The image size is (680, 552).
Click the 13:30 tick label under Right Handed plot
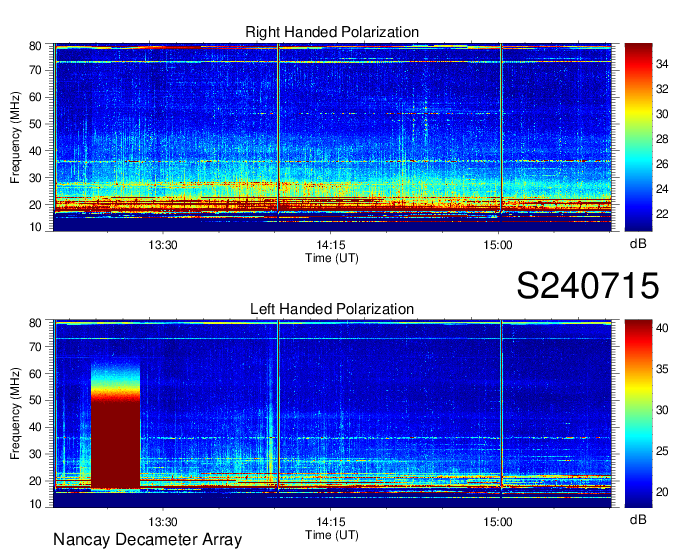point(163,245)
